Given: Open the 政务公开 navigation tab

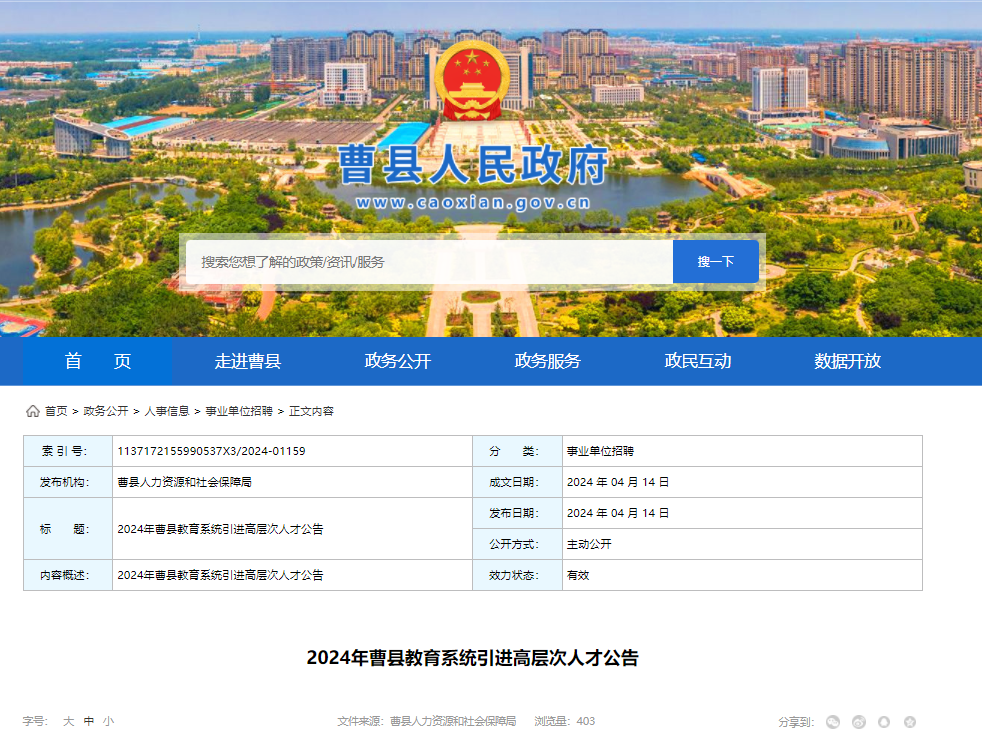Looking at the screenshot, I should (398, 361).
